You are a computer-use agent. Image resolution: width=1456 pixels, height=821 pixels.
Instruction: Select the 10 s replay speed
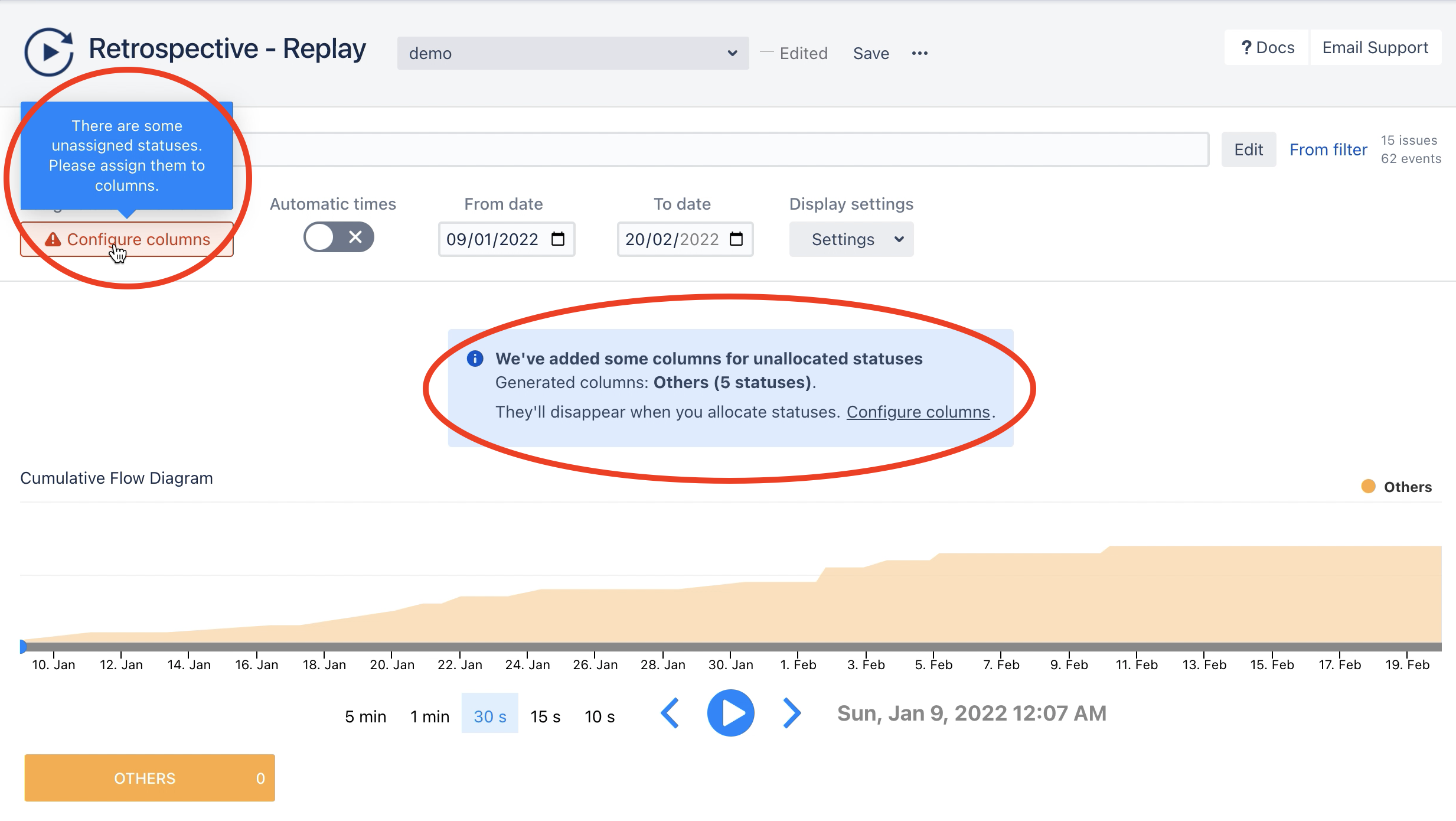pyautogui.click(x=600, y=716)
